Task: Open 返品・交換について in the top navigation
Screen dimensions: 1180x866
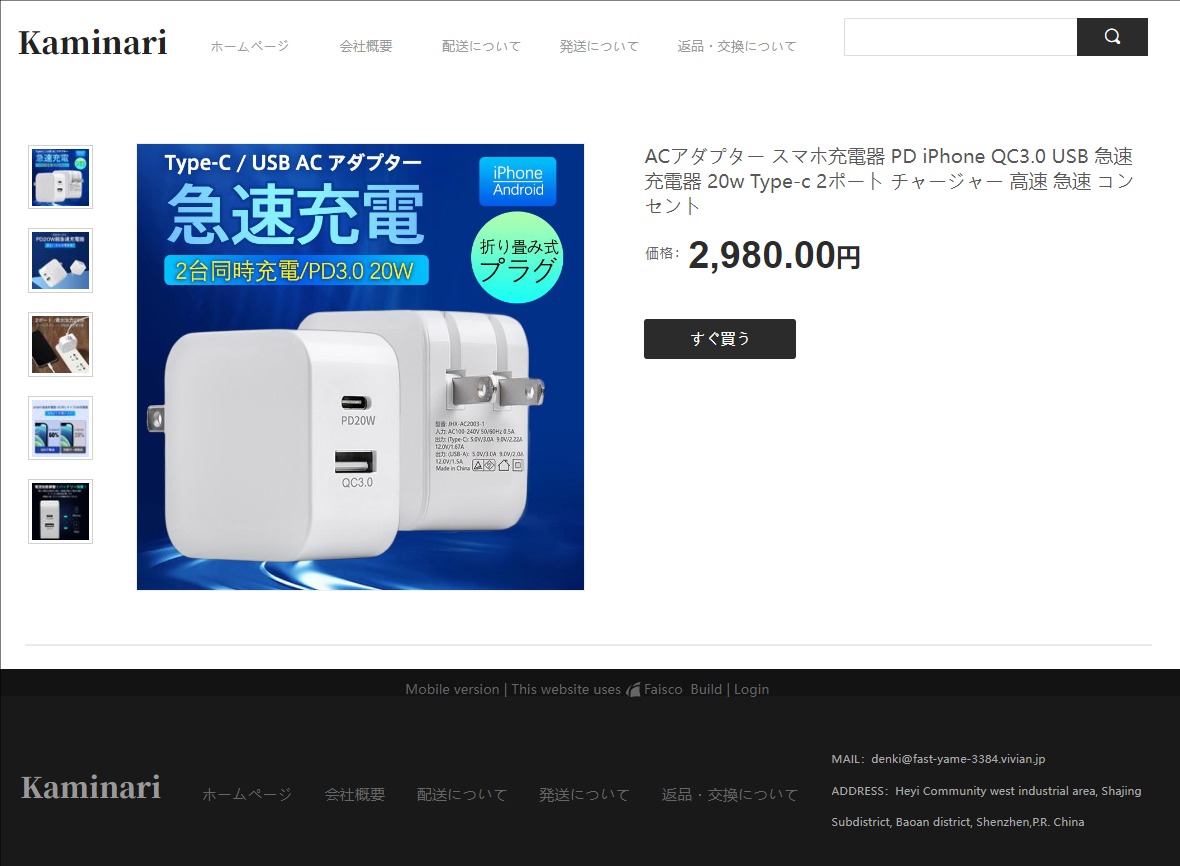Action: coord(736,47)
